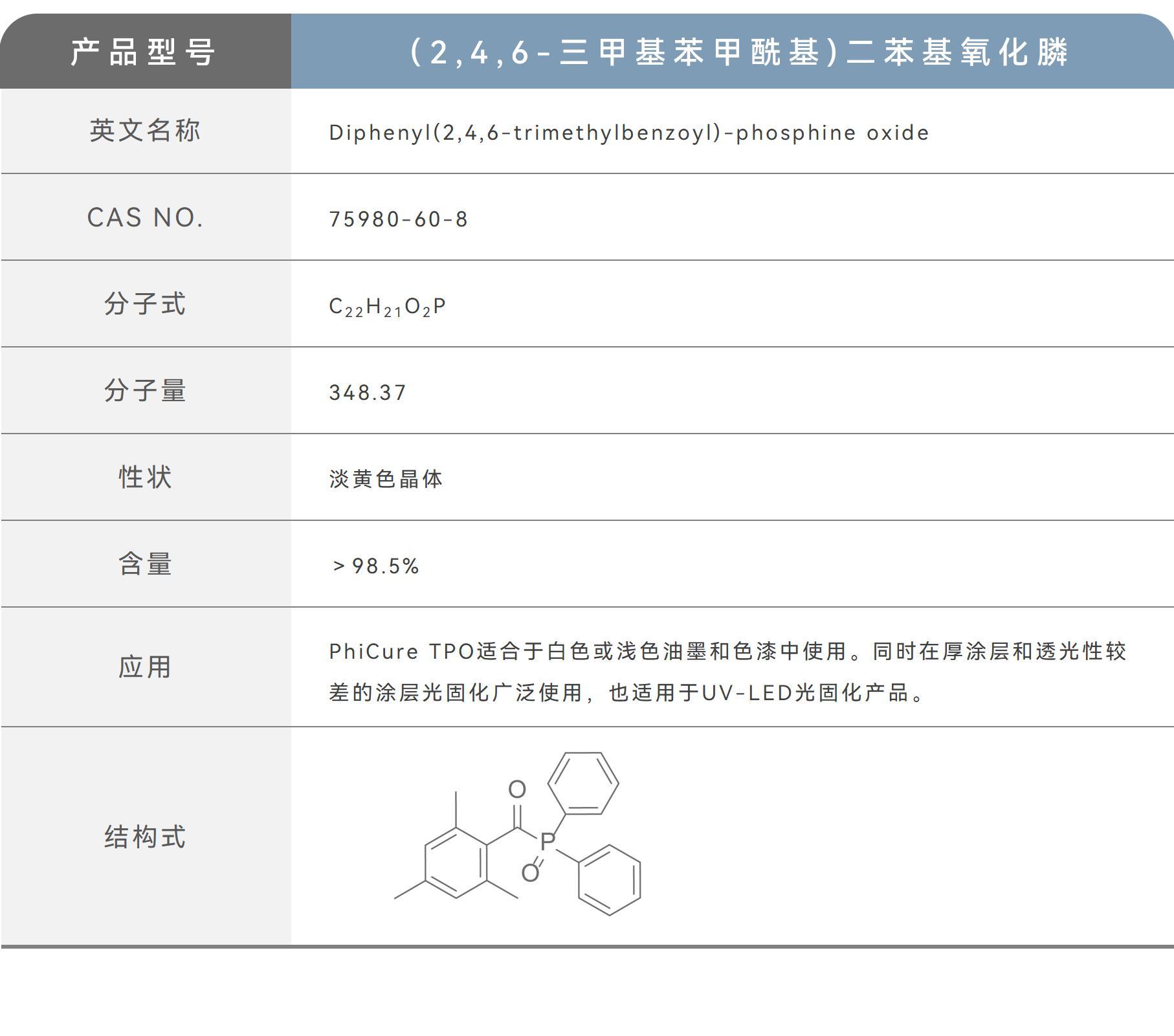Click the 性状 row label
1174x1036 pixels.
[x=146, y=478]
